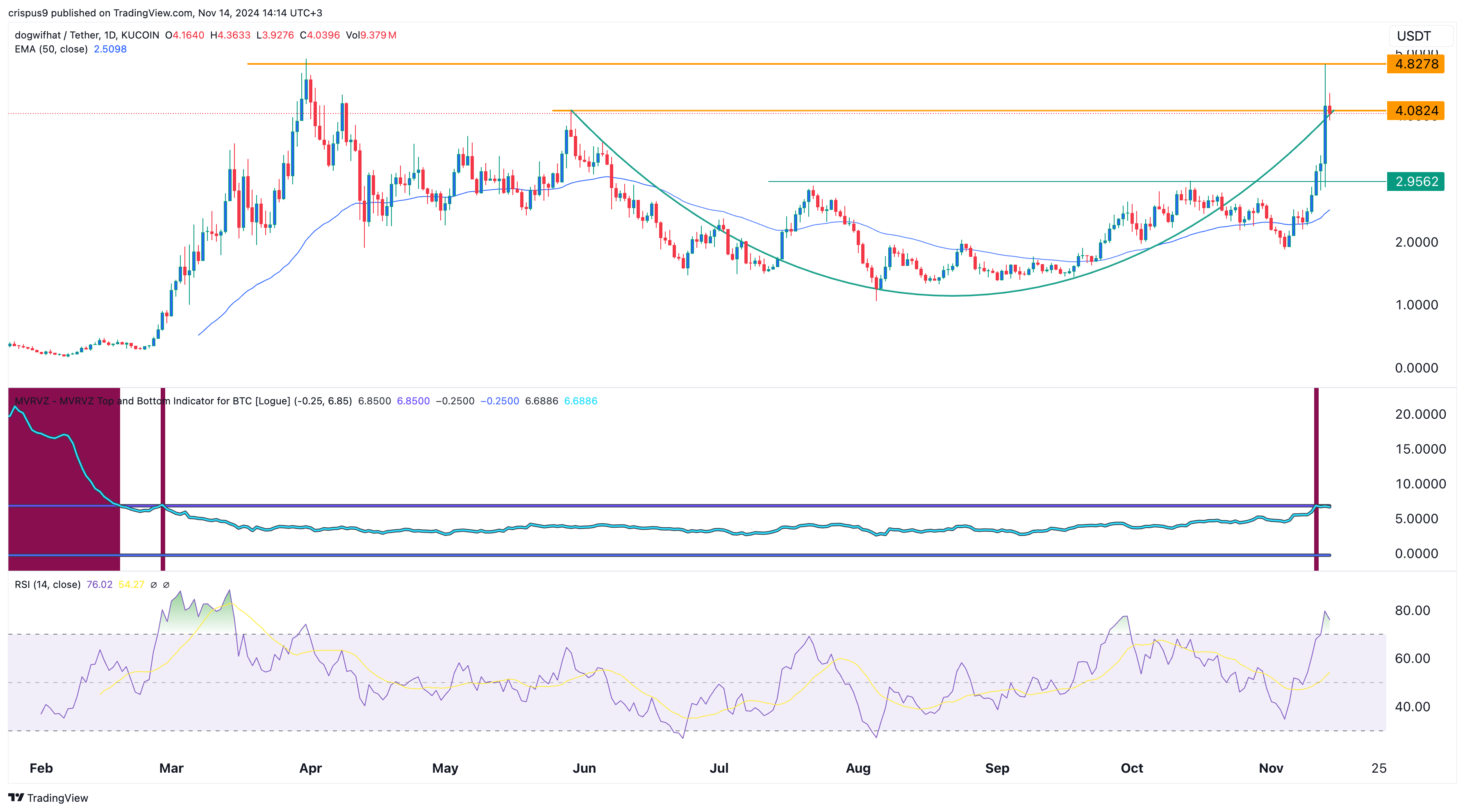The width and height of the screenshot is (1465, 812).
Task: Click the Vol 9.379 M reading
Action: click(371, 35)
